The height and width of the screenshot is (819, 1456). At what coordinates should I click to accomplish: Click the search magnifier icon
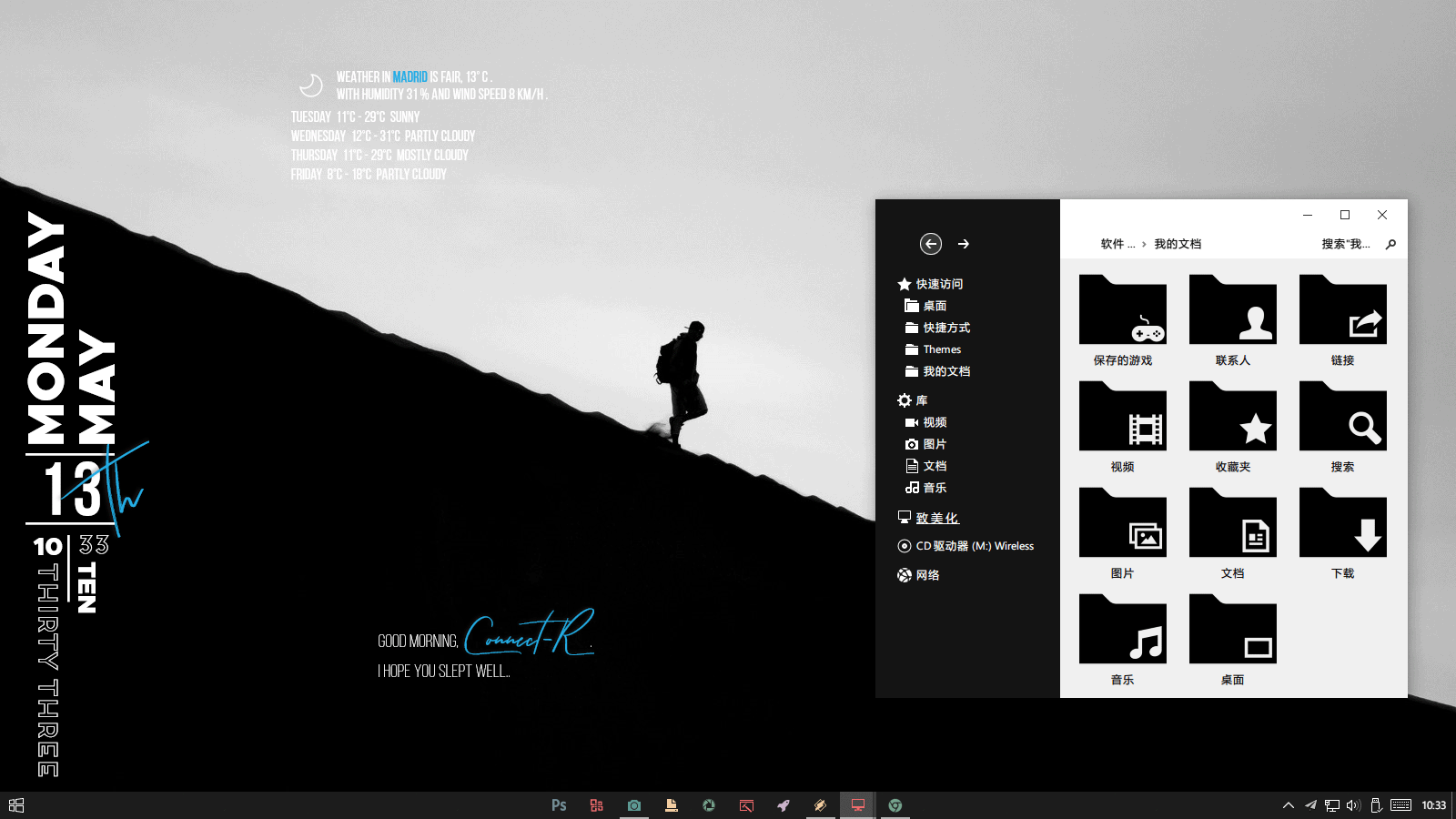pos(1390,244)
